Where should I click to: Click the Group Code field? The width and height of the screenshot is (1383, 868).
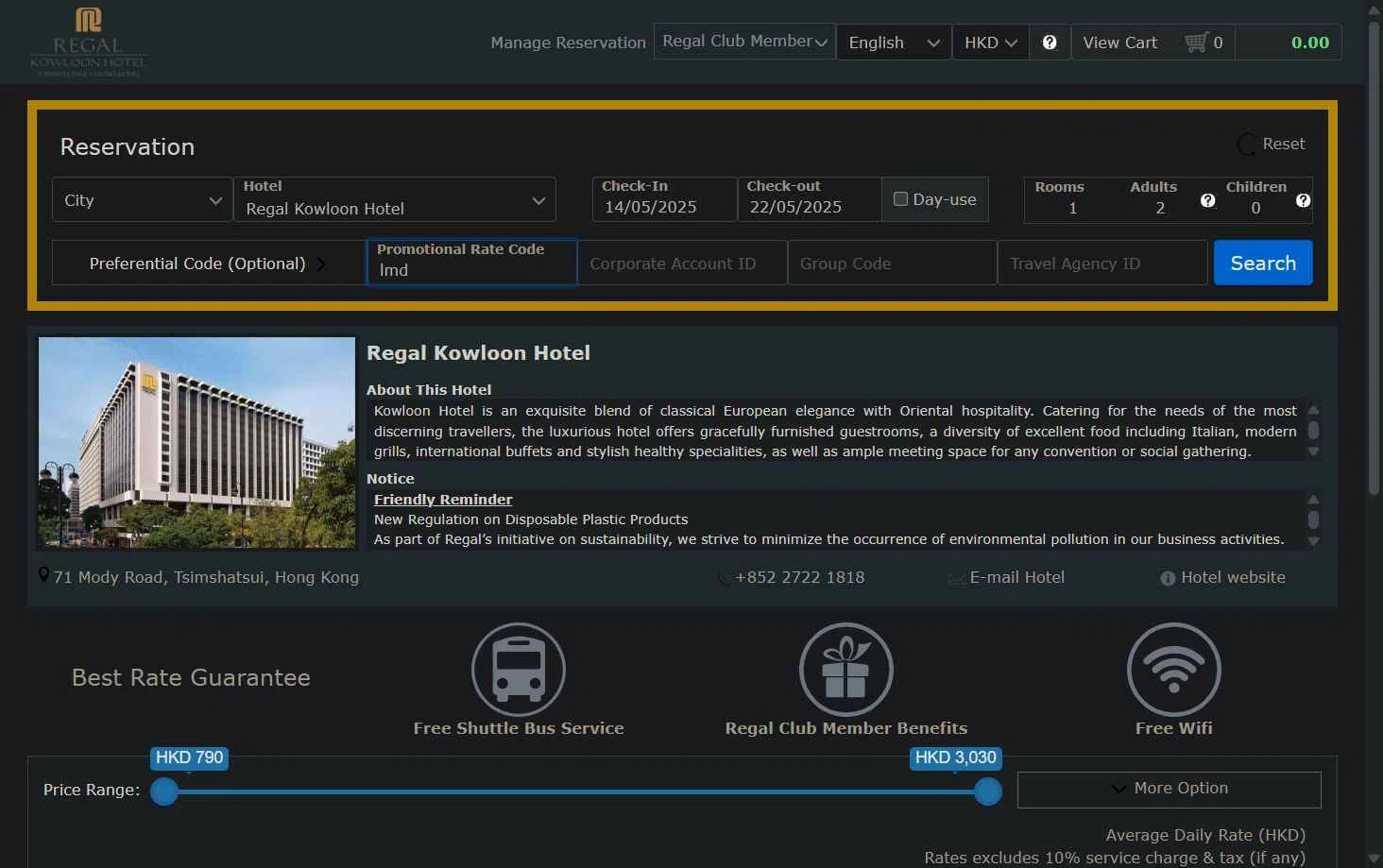(x=893, y=264)
